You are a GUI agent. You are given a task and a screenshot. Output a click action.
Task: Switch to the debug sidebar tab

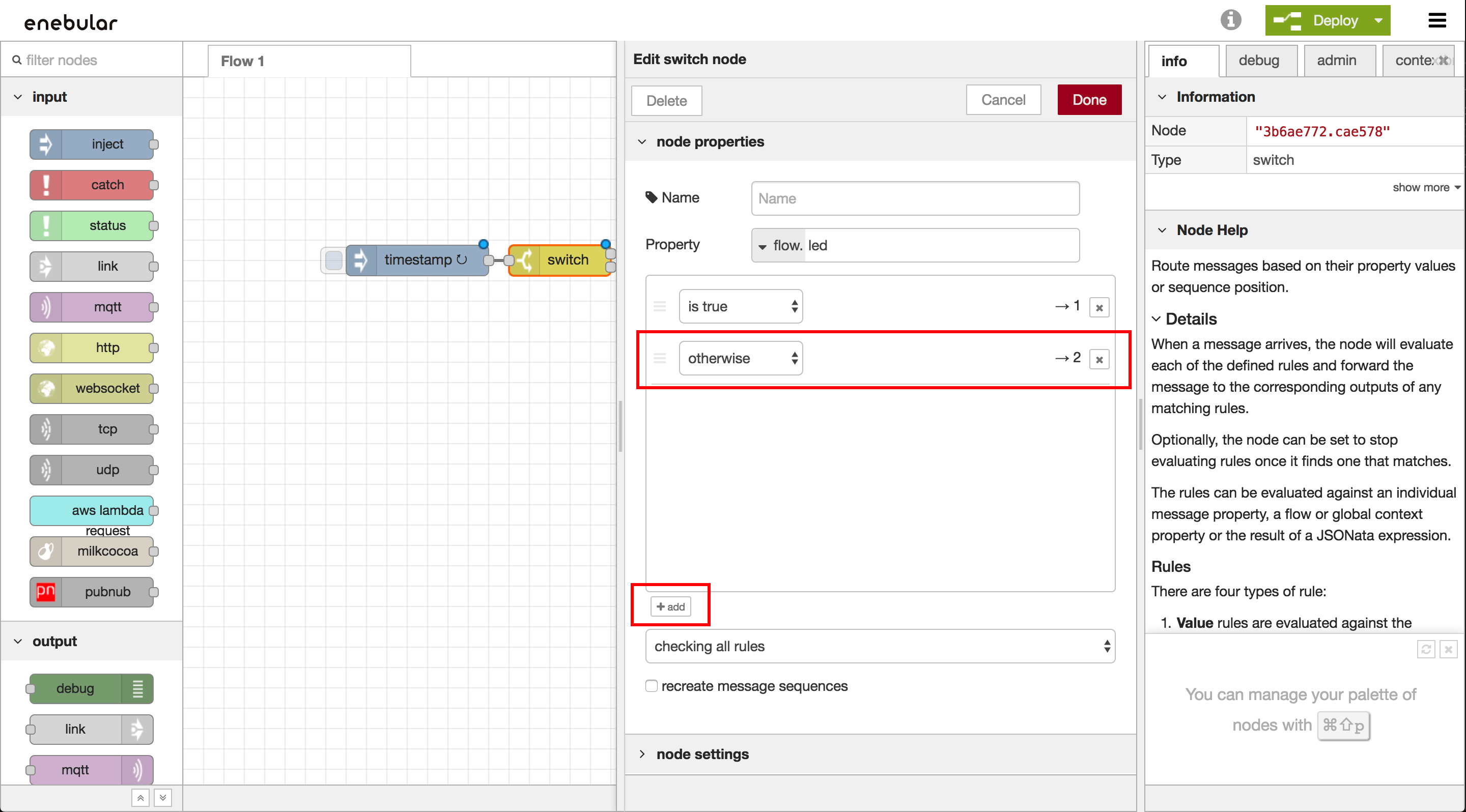[1258, 61]
